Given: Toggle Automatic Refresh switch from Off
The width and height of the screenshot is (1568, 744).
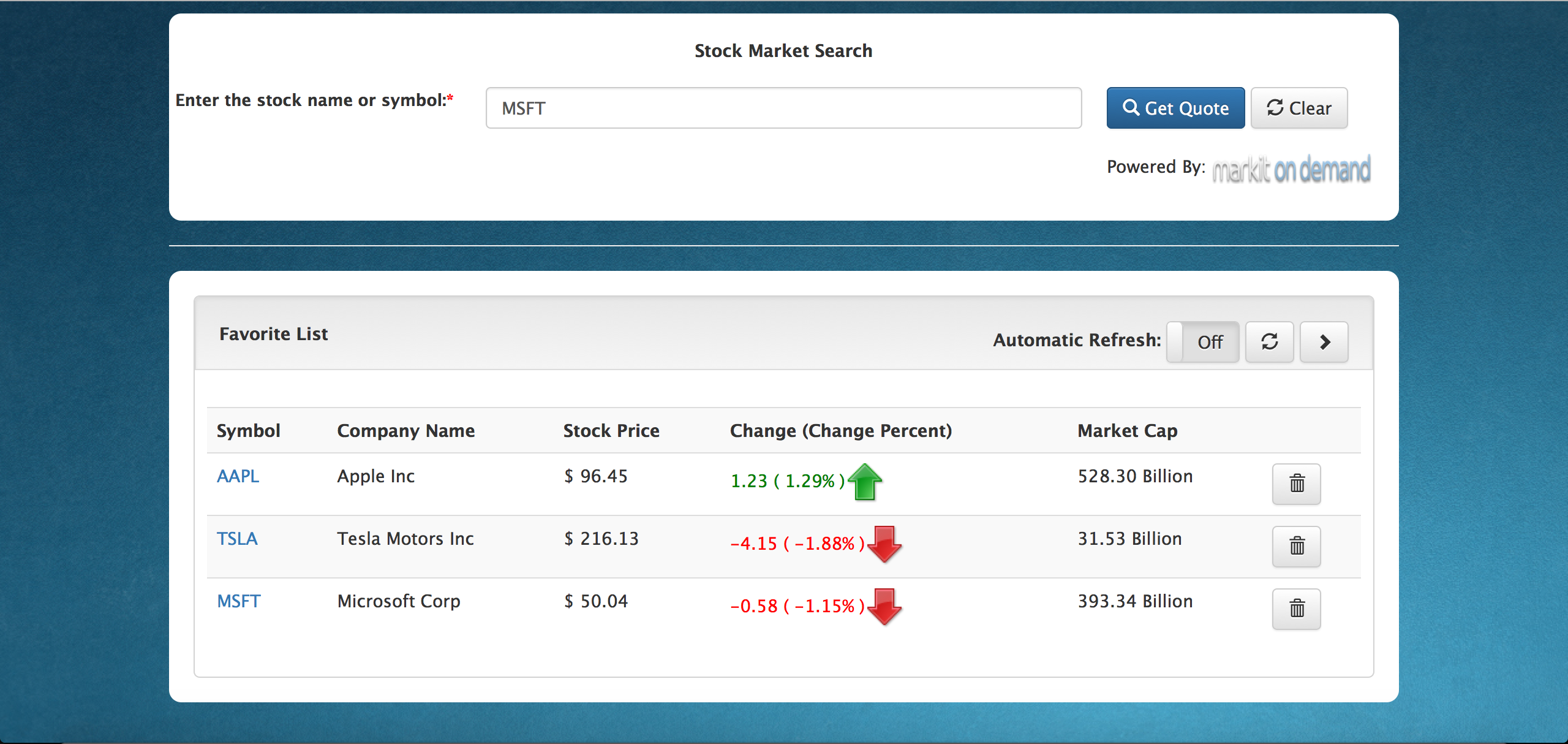Looking at the screenshot, I should click(1203, 341).
